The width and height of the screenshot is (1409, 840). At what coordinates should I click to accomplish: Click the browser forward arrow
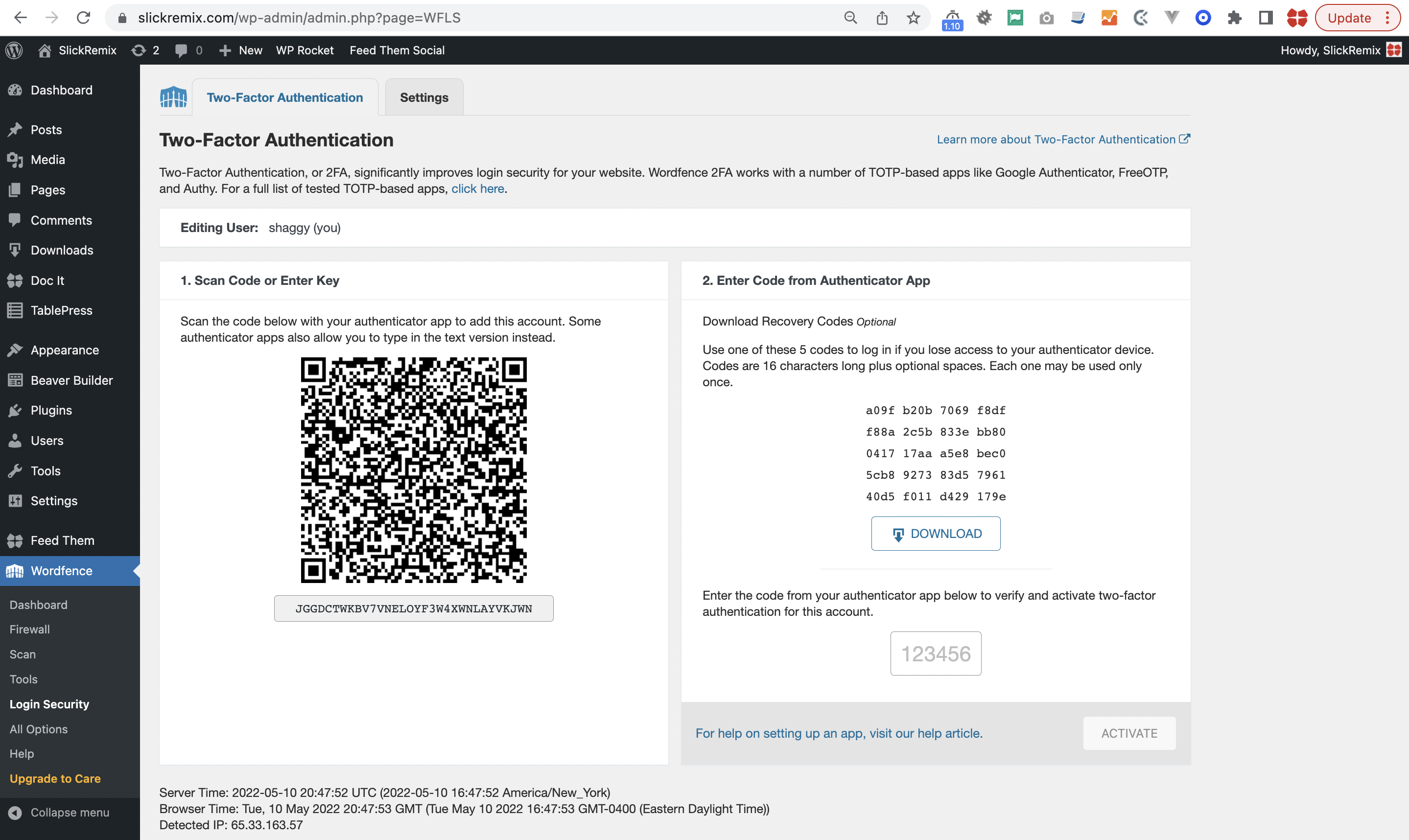point(51,18)
